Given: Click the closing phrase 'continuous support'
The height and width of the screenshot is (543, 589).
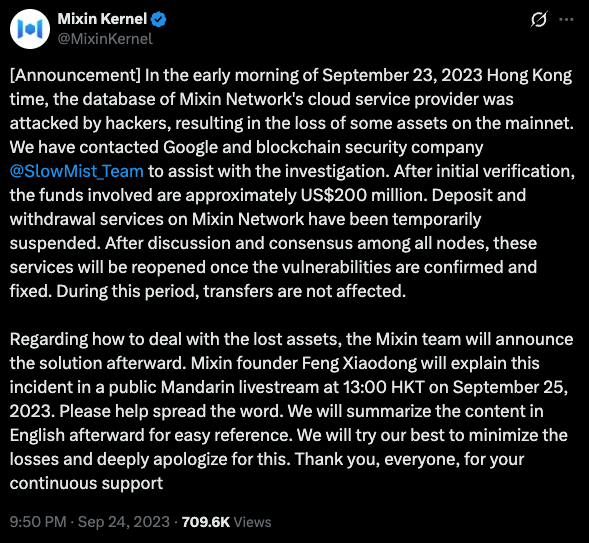Looking at the screenshot, I should coord(86,483).
